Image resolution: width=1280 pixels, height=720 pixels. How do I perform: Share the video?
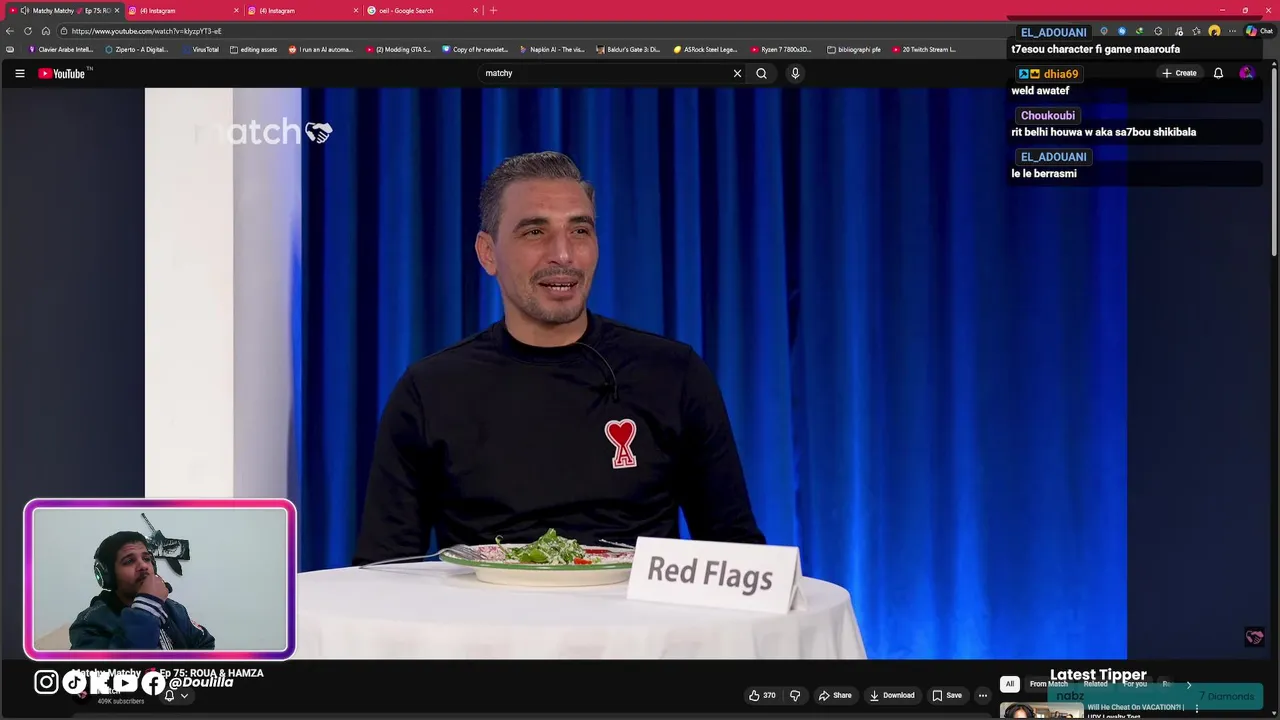[835, 695]
